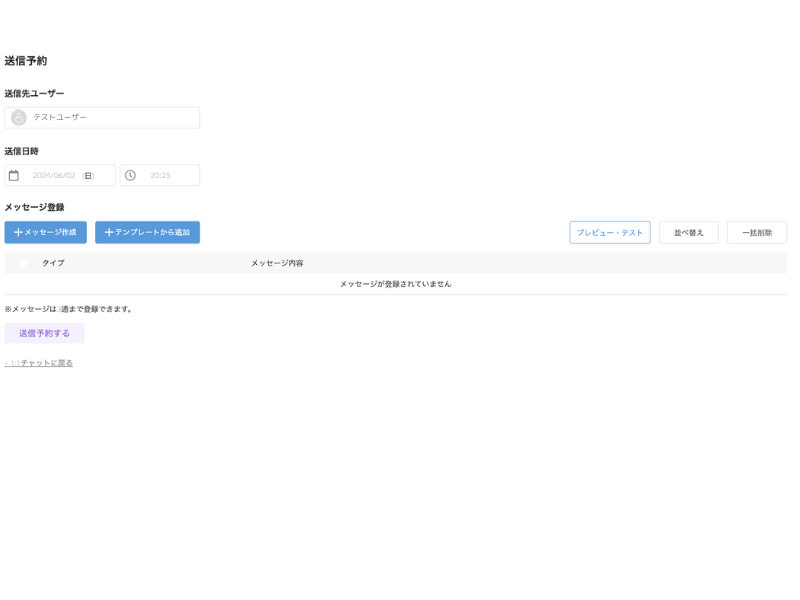This screenshot has width=800, height=600.
Task: Click the user avatar icon beside テストユーザー
Action: [19, 117]
